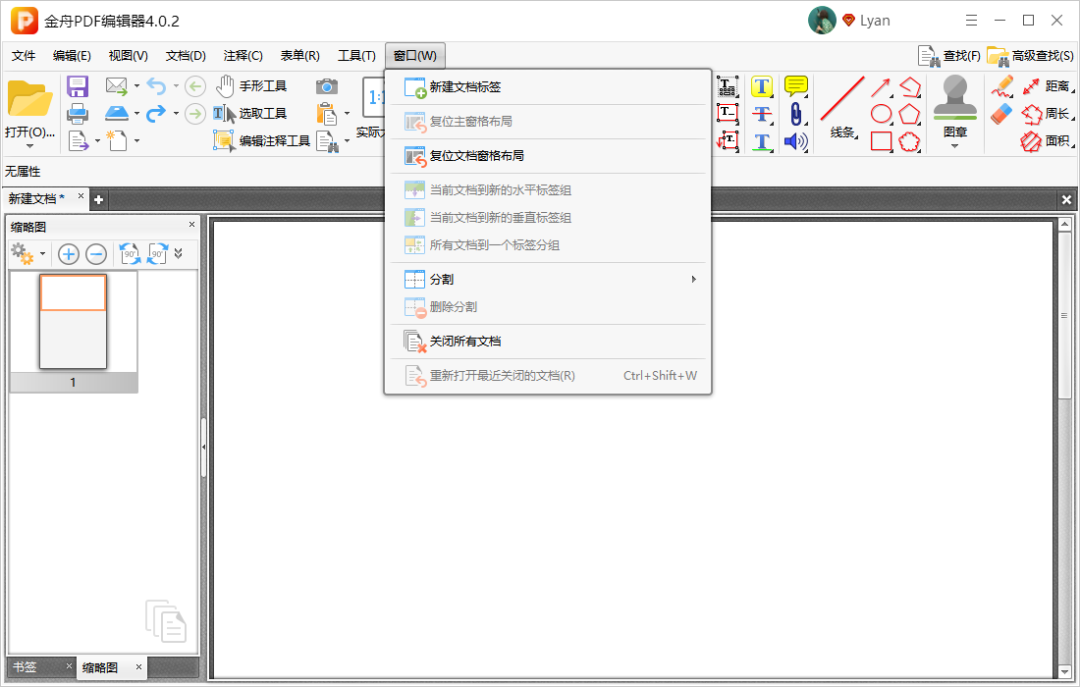Click the purple Save icon

(77, 86)
